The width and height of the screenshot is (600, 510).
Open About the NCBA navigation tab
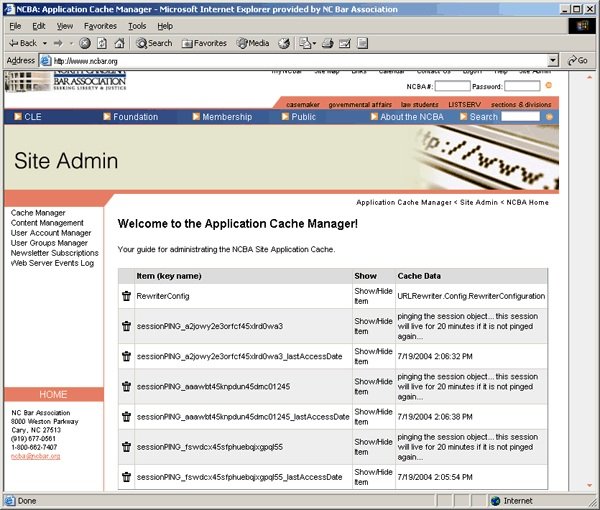(x=407, y=117)
